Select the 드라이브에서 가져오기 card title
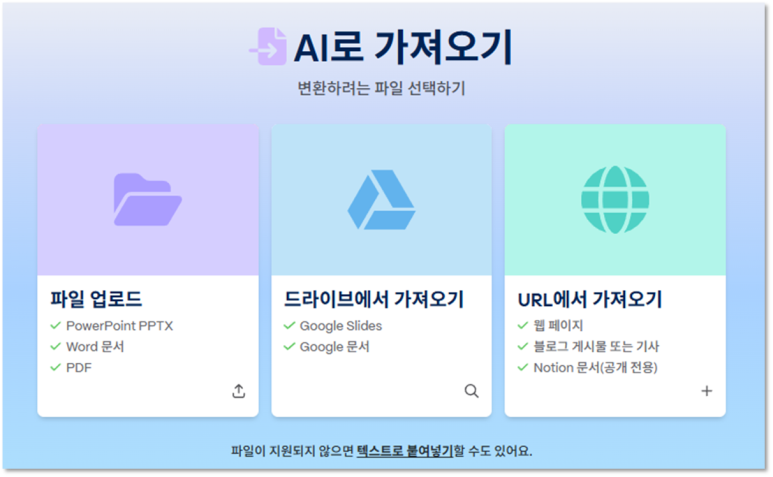 click(374, 299)
